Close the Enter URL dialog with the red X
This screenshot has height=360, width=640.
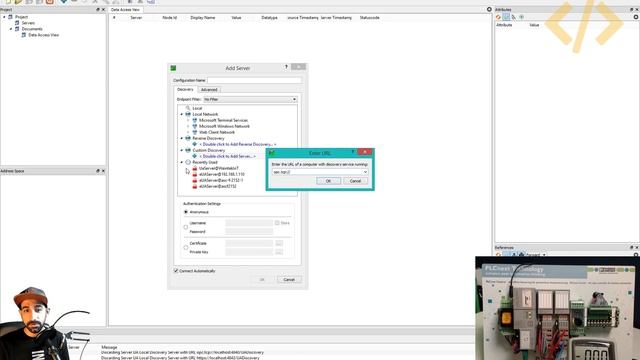point(364,152)
